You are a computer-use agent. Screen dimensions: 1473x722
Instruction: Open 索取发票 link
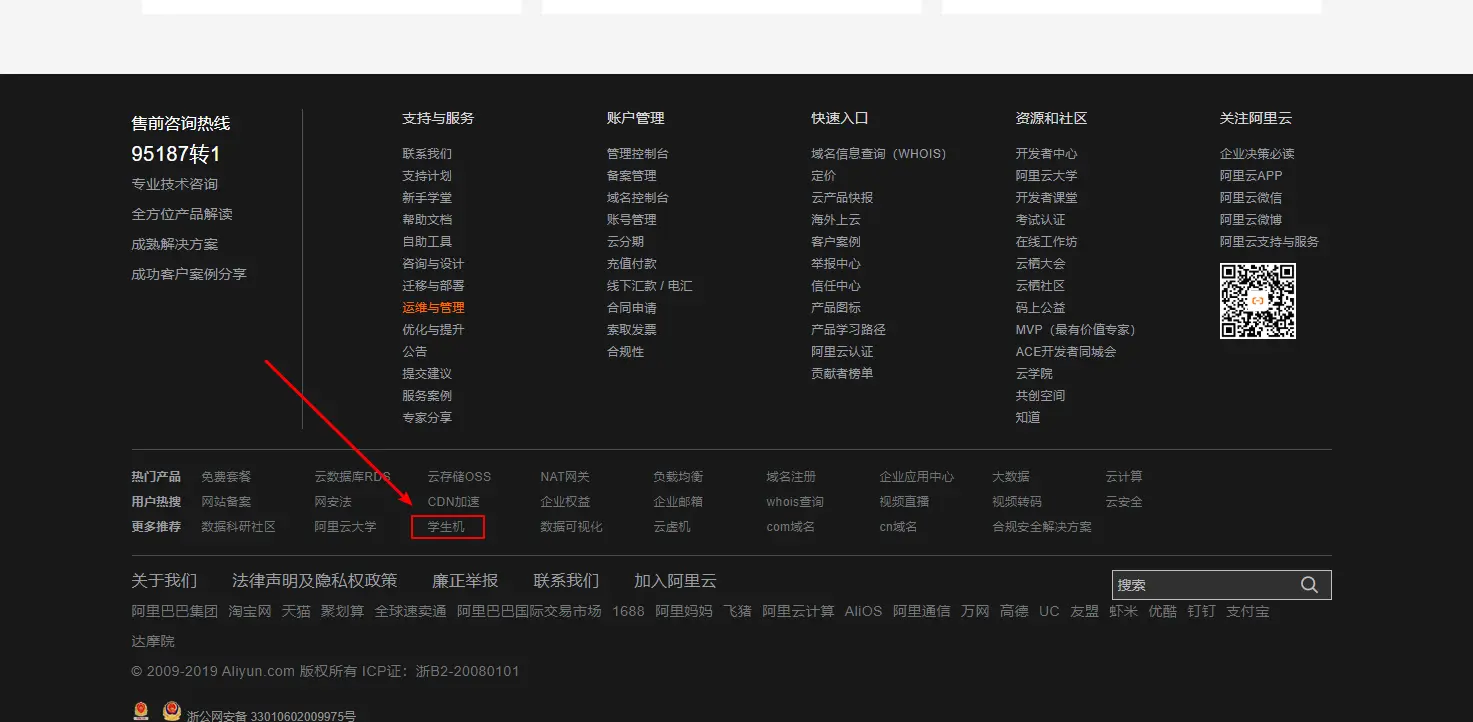coord(632,330)
